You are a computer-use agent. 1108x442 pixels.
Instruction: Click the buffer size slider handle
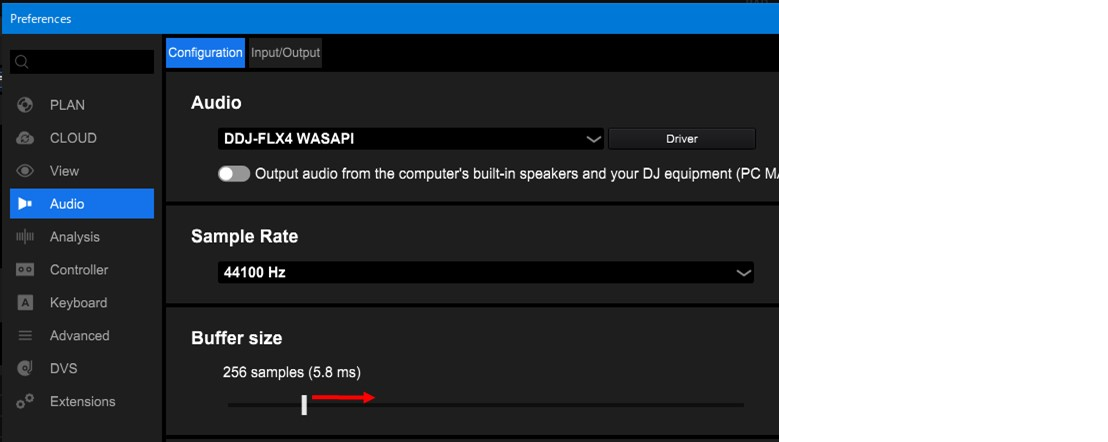point(304,404)
